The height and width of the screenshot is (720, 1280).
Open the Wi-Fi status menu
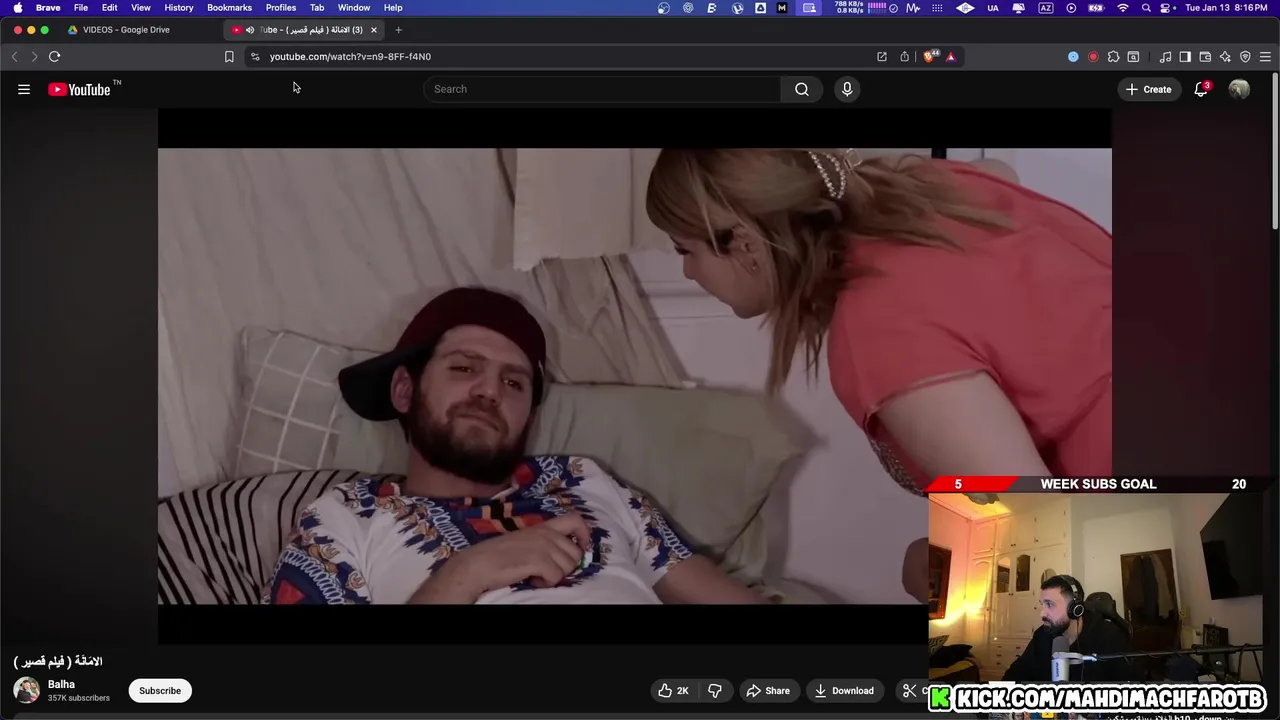(x=1122, y=8)
